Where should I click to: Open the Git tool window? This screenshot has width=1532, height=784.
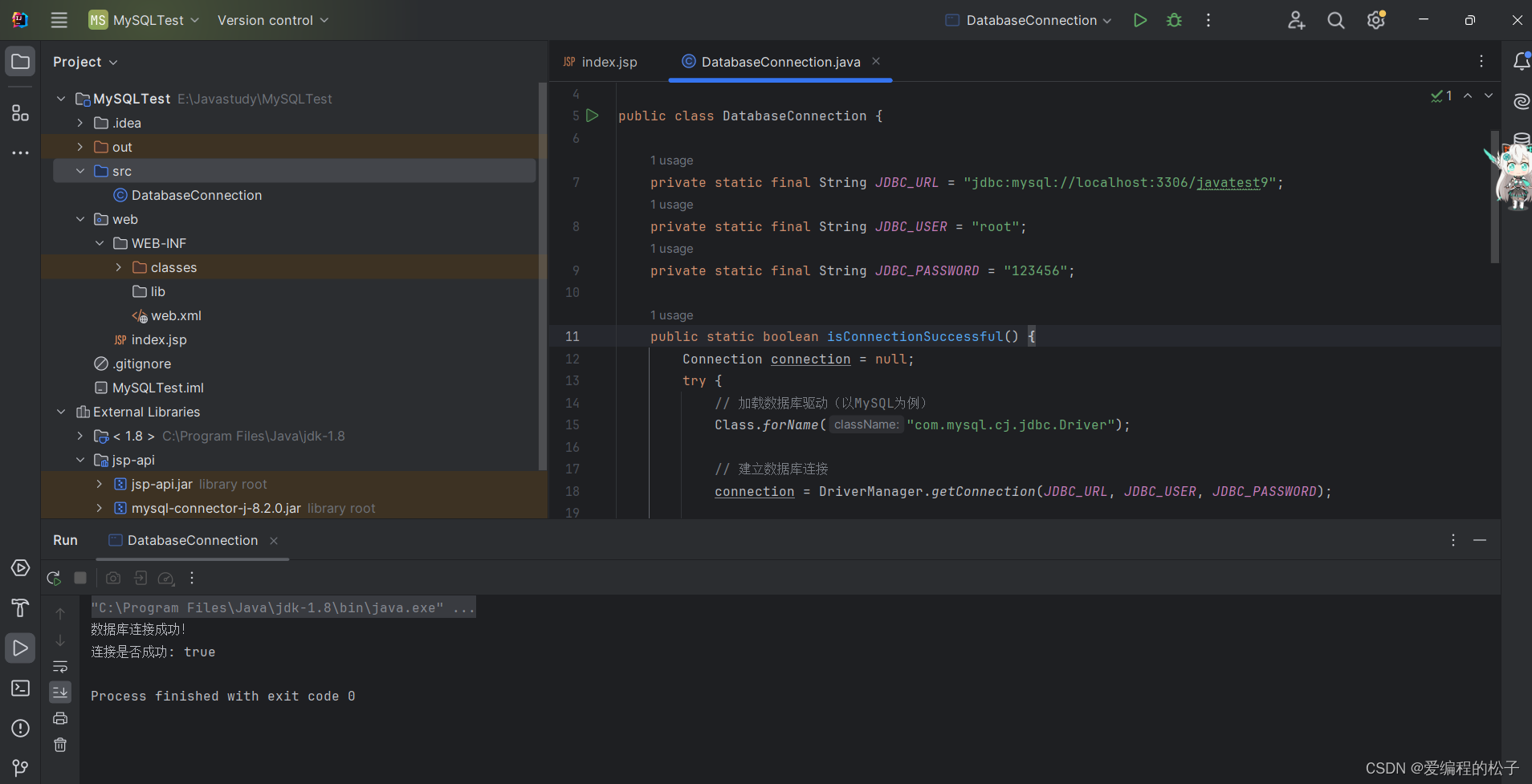[x=21, y=768]
